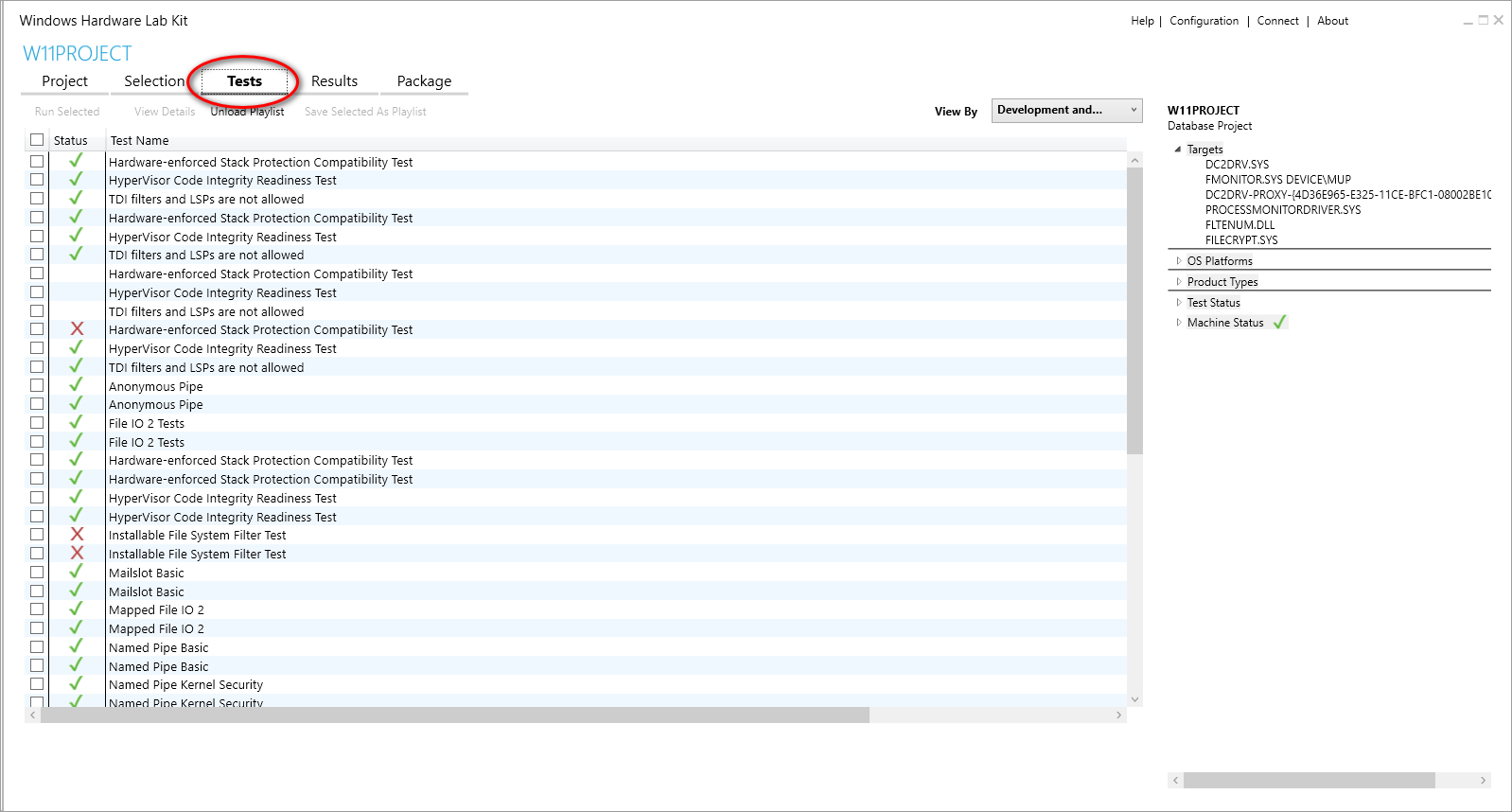Screen dimensions: 1512x812
Task: Expand the Product Types section
Action: coord(1178,282)
